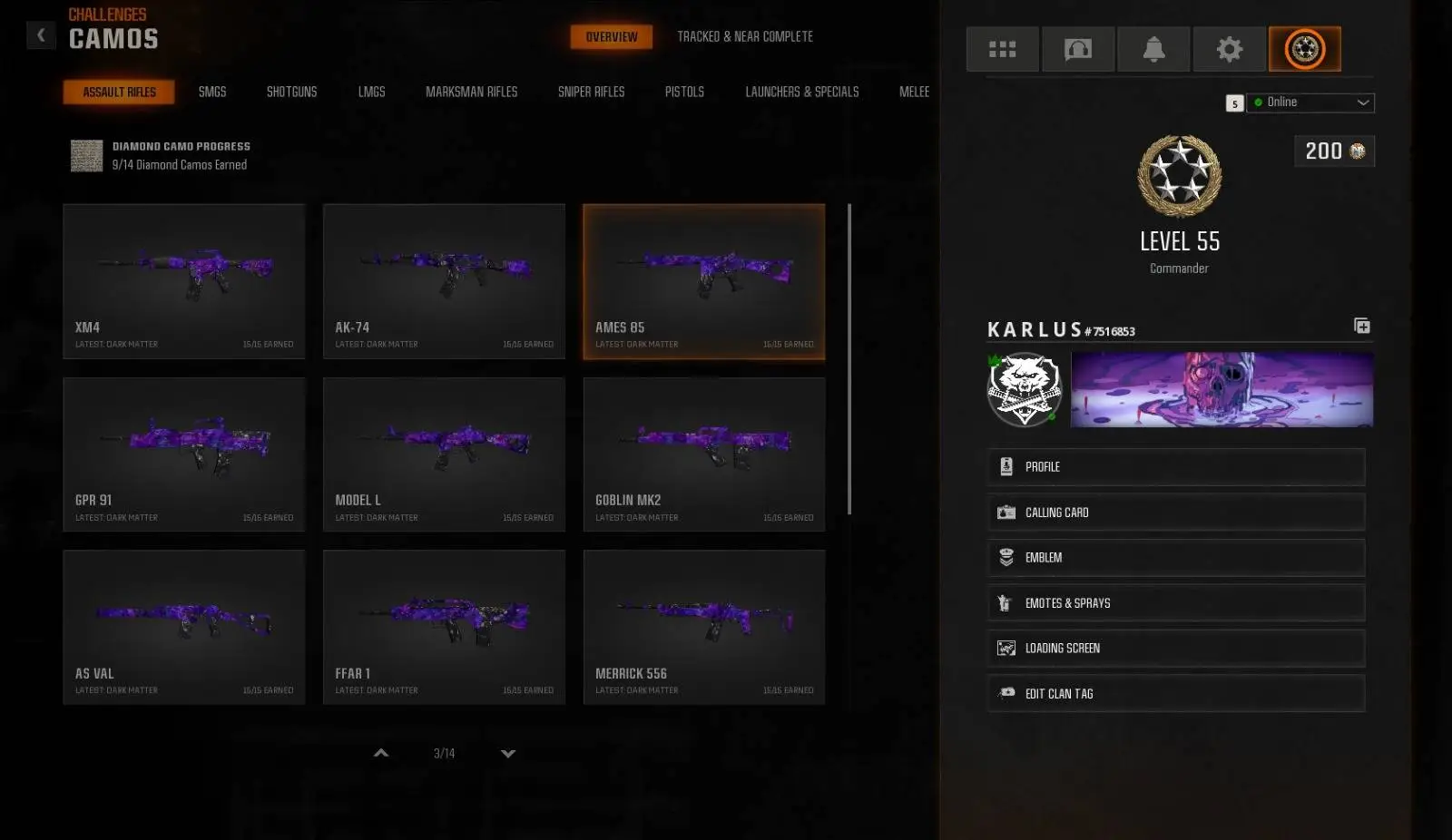Go to next page with down chevron
Image resolution: width=1452 pixels, height=840 pixels.
(508, 753)
